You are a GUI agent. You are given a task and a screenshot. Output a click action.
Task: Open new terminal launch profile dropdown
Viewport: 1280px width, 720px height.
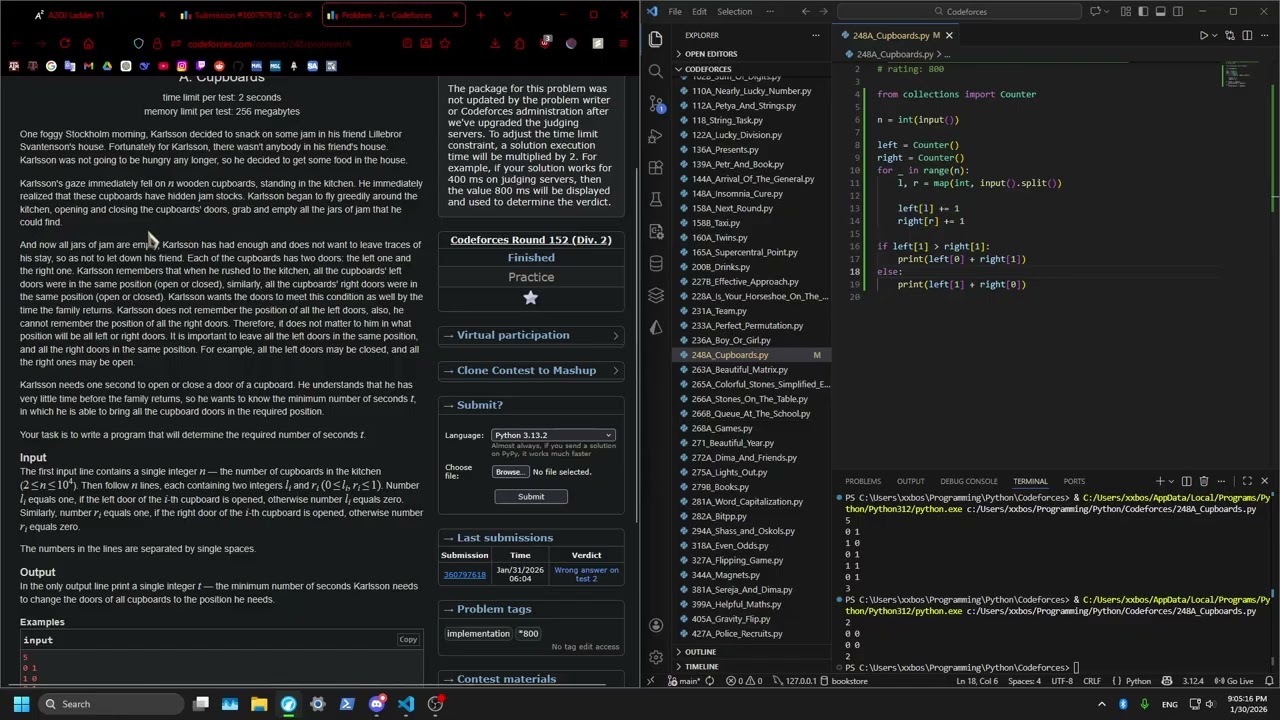pyautogui.click(x=1171, y=481)
